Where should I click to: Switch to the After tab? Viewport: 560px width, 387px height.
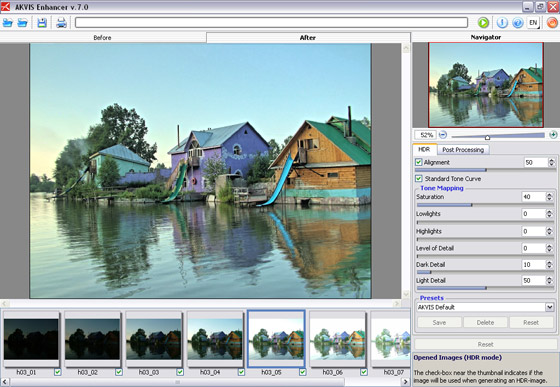[x=308, y=37]
